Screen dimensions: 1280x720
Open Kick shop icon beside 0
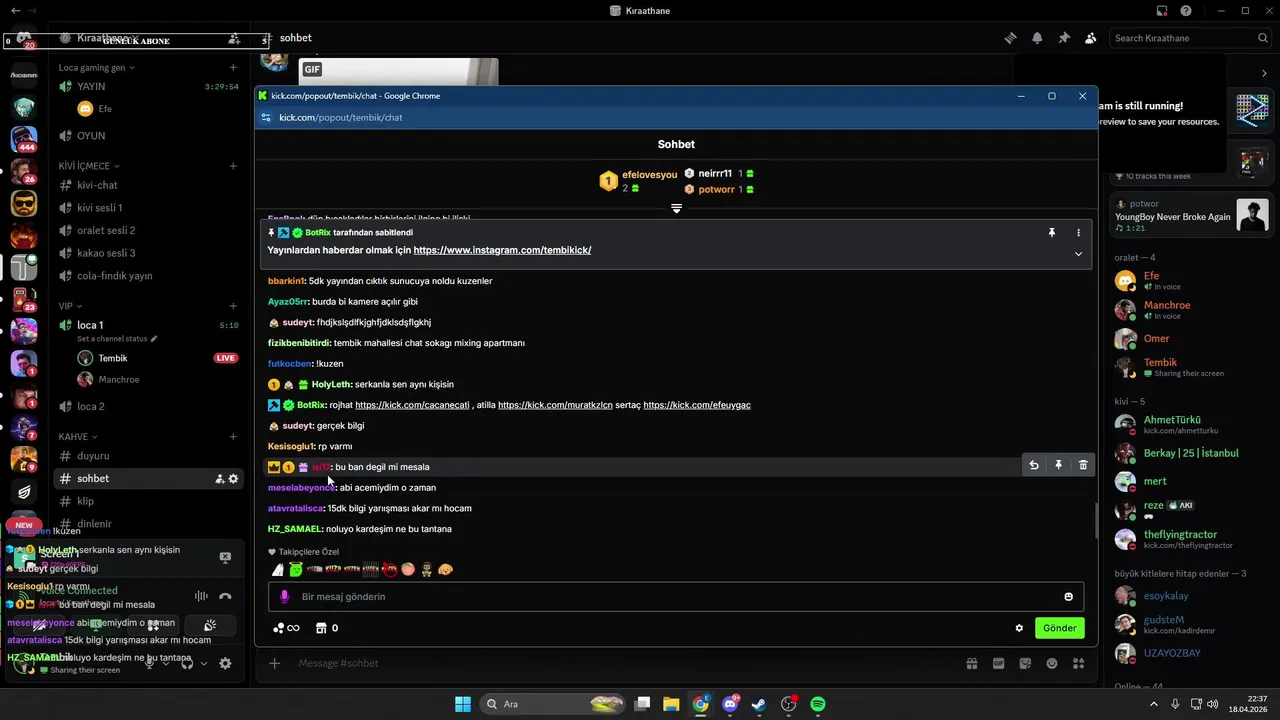pyautogui.click(x=321, y=628)
